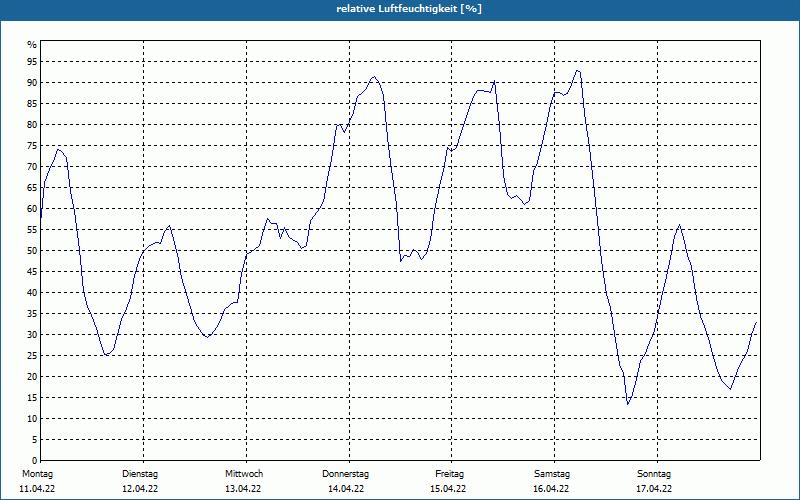The height and width of the screenshot is (500, 800).
Task: Click the 'Samstag' day label
Action: (x=552, y=474)
